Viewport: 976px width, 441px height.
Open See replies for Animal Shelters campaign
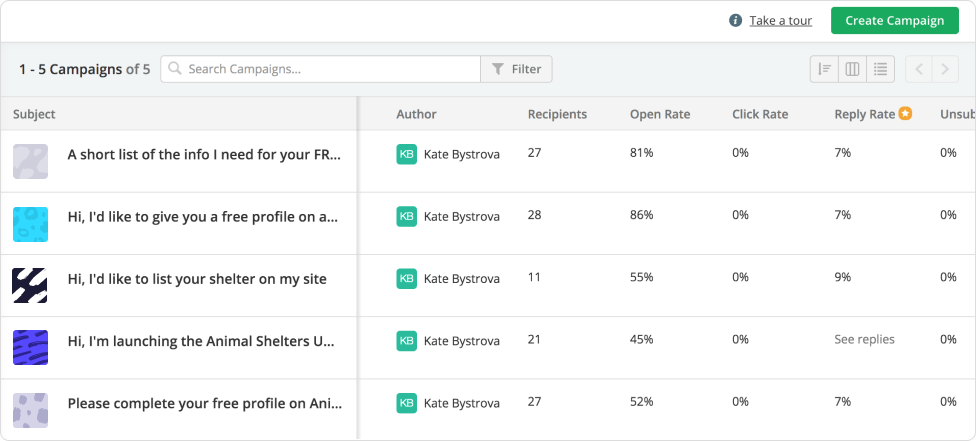coord(864,339)
